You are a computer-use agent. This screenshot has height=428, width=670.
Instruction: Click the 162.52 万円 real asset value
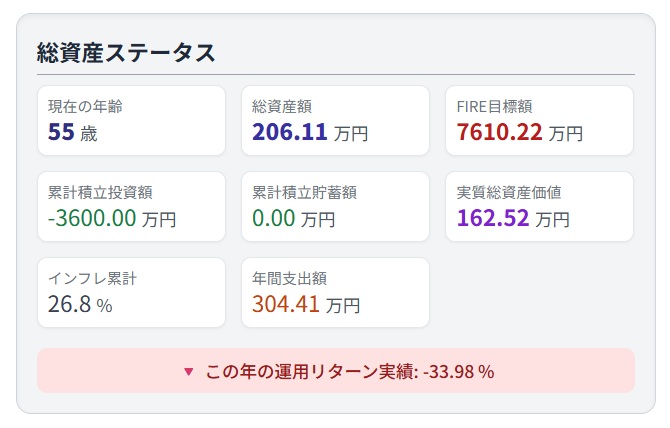pyautogui.click(x=513, y=218)
